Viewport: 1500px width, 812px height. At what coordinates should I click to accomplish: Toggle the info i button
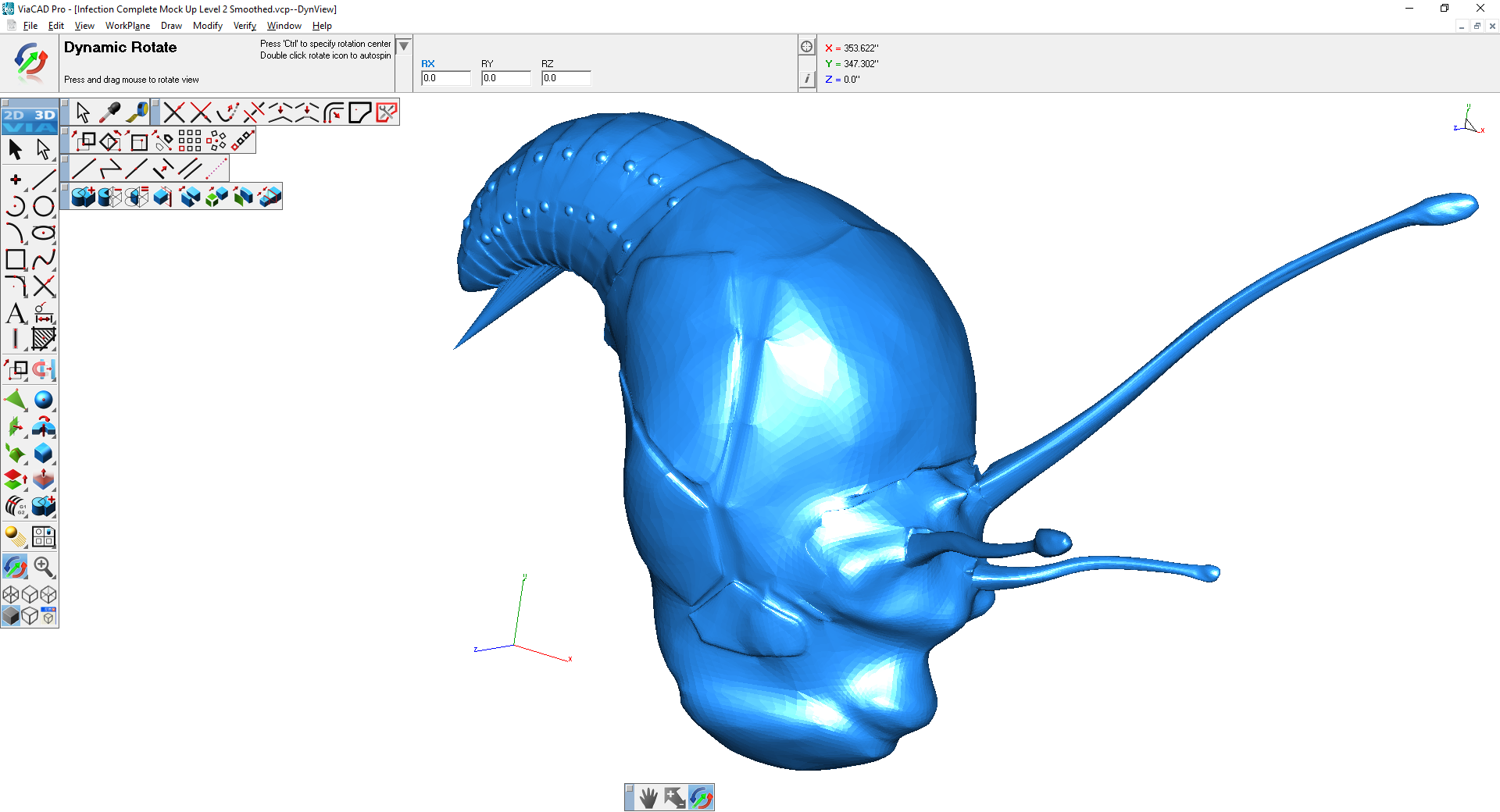[x=807, y=79]
